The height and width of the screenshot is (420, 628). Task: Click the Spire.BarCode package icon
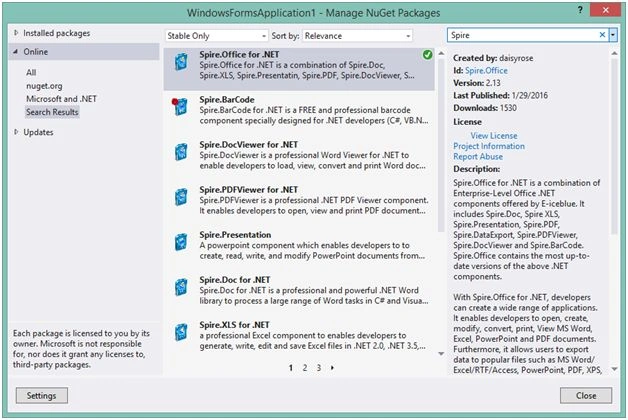[x=180, y=107]
